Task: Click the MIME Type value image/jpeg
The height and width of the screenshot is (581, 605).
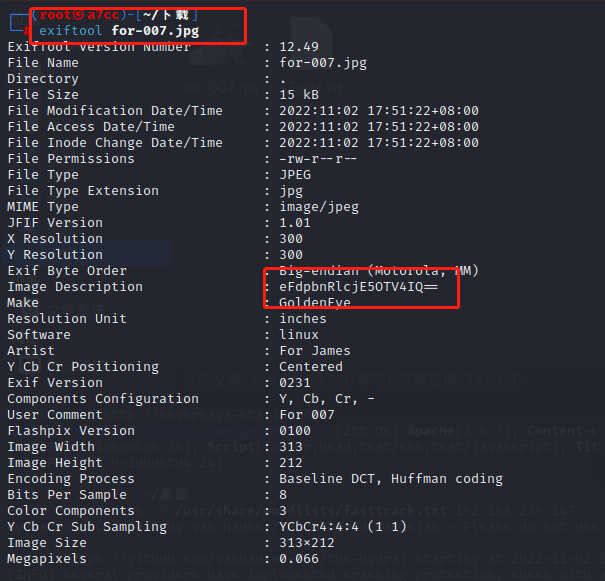Action: pos(319,207)
